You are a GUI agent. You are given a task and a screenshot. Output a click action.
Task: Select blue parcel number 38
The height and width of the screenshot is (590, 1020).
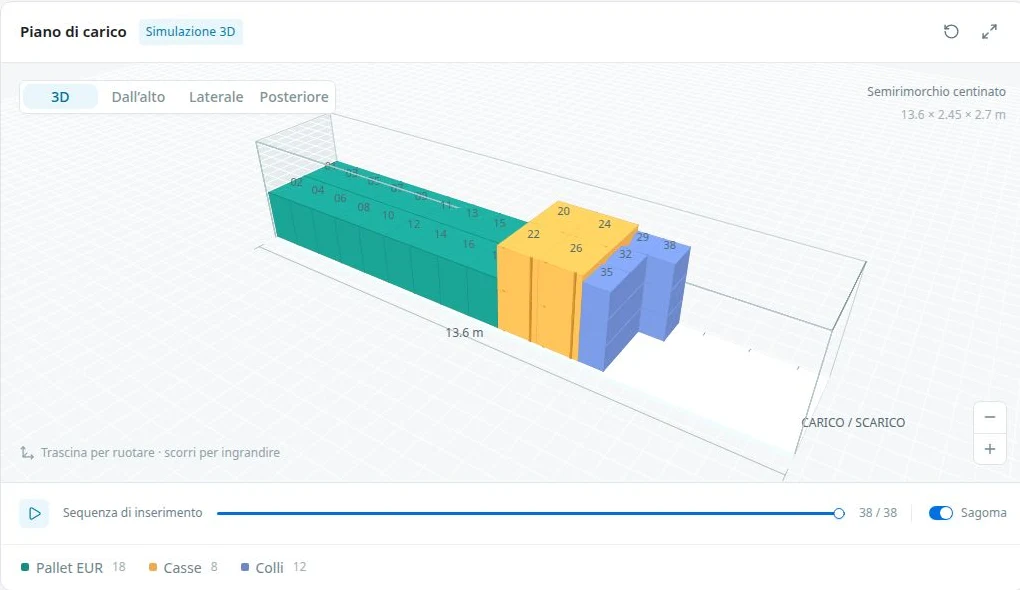click(669, 245)
